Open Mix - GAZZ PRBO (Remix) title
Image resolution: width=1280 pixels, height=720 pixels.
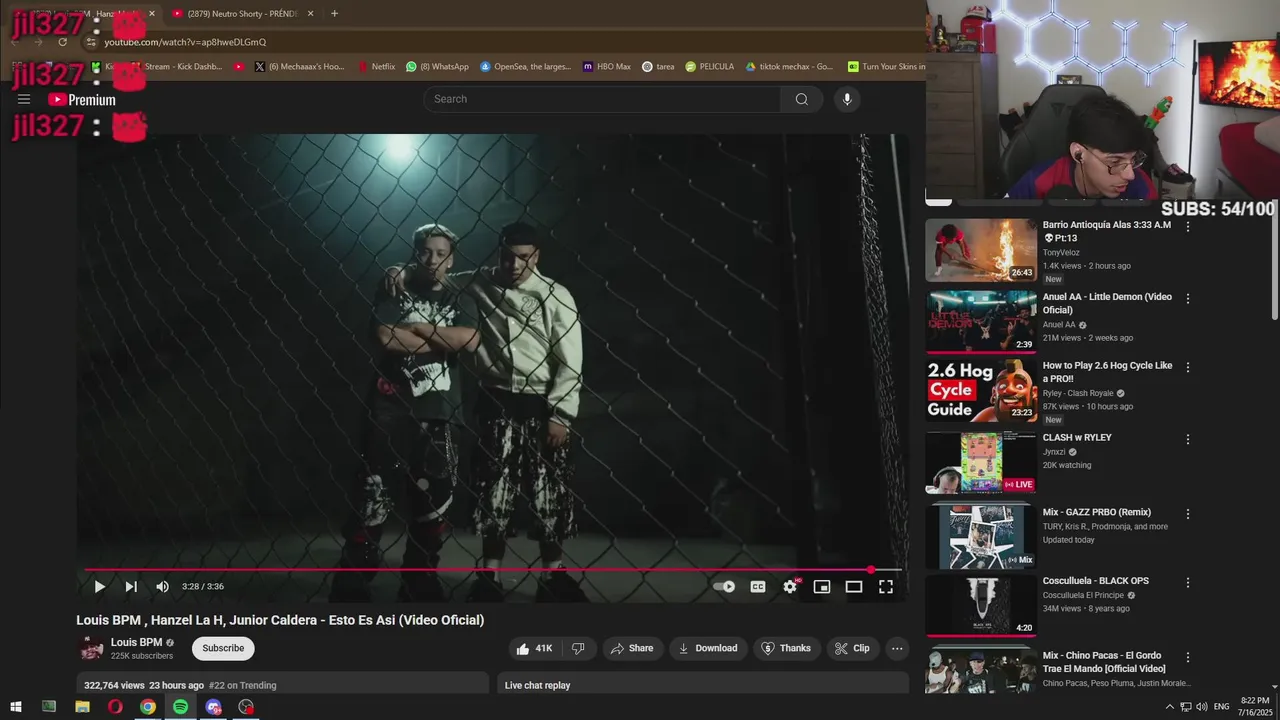[x=1097, y=512]
